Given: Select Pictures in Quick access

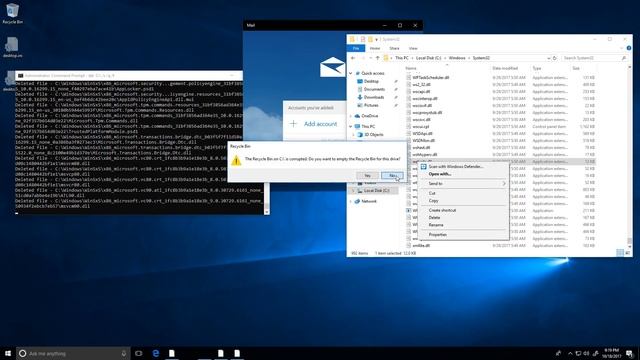Looking at the screenshot, I should 371,105.
